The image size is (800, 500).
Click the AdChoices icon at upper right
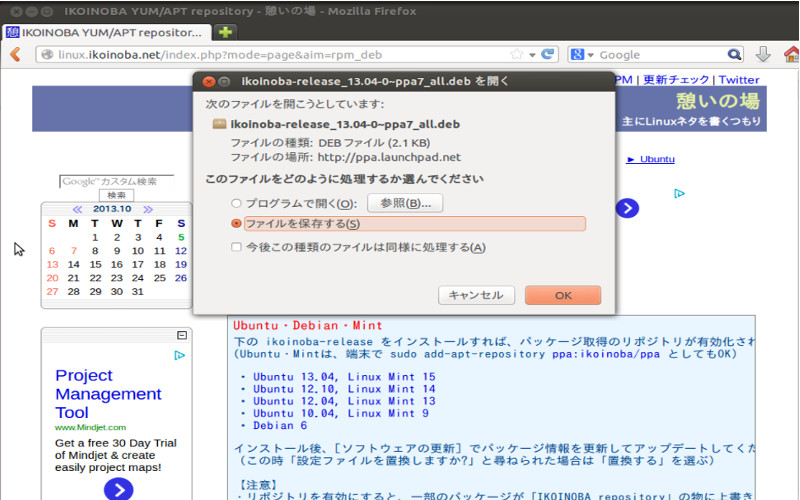679,193
